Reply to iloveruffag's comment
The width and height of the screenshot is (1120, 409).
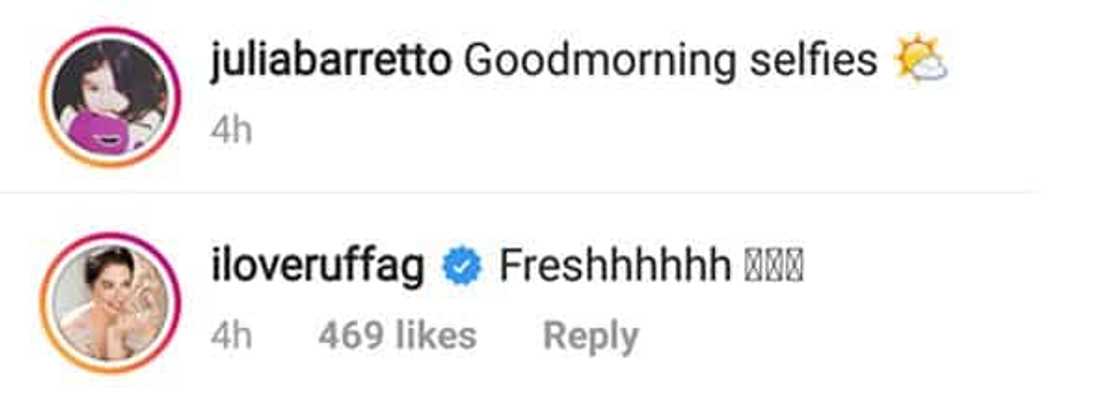[590, 336]
